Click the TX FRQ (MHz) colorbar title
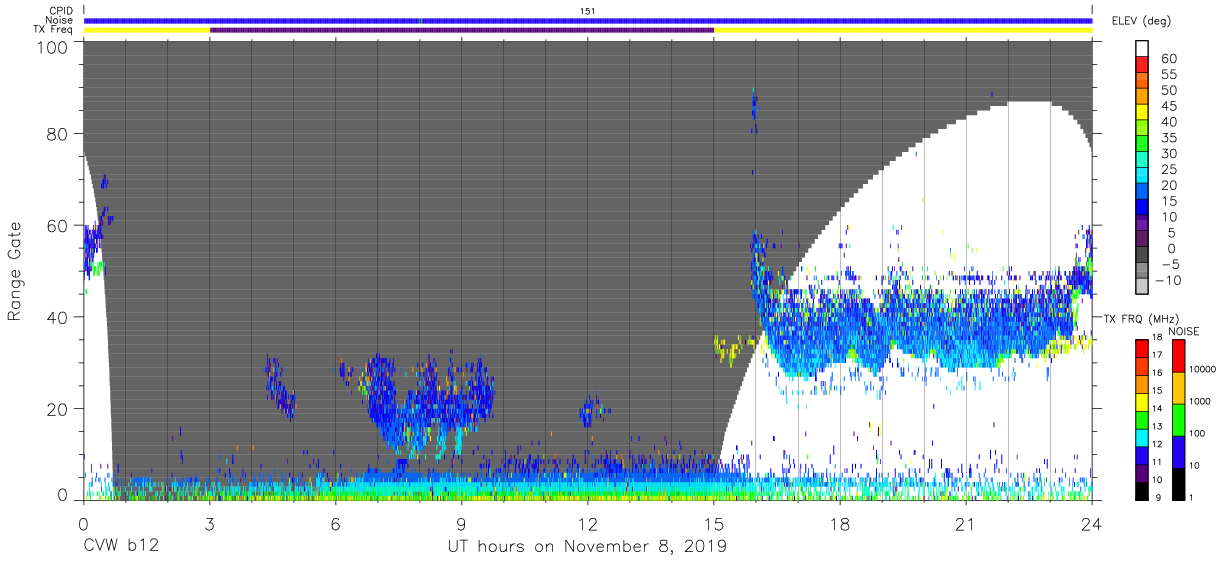This screenshot has width=1228, height=567. (1139, 319)
